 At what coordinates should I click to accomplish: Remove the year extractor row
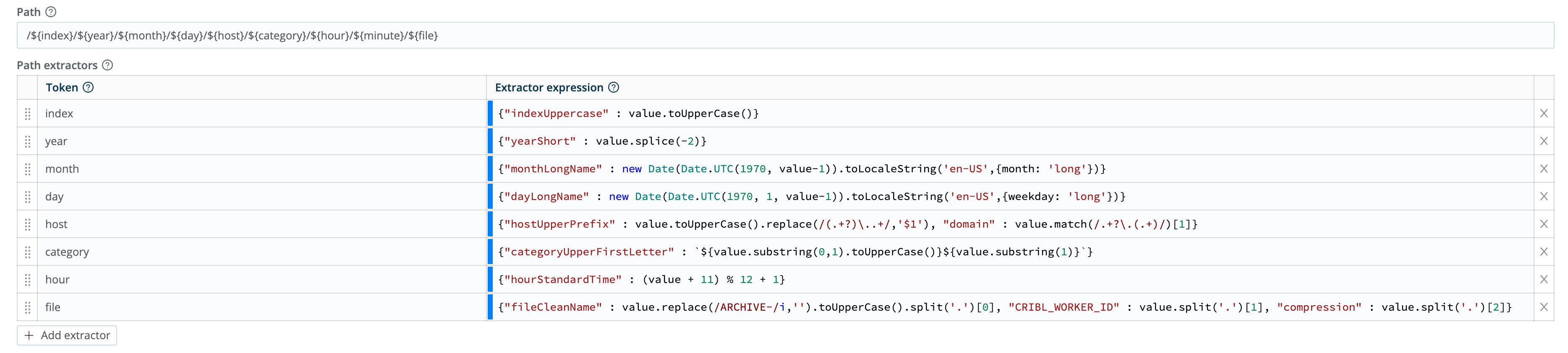point(1544,141)
